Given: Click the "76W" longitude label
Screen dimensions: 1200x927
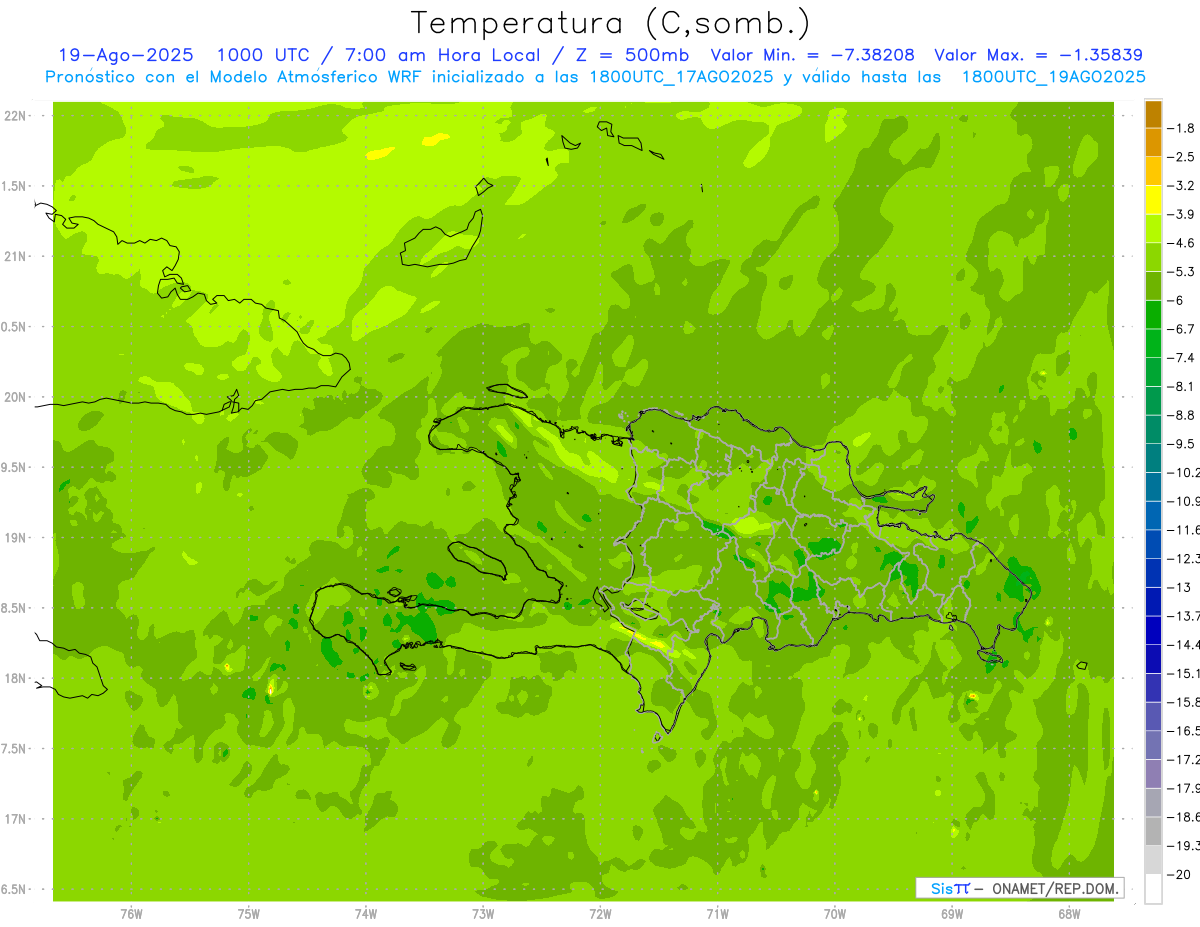Looking at the screenshot, I should tap(131, 913).
